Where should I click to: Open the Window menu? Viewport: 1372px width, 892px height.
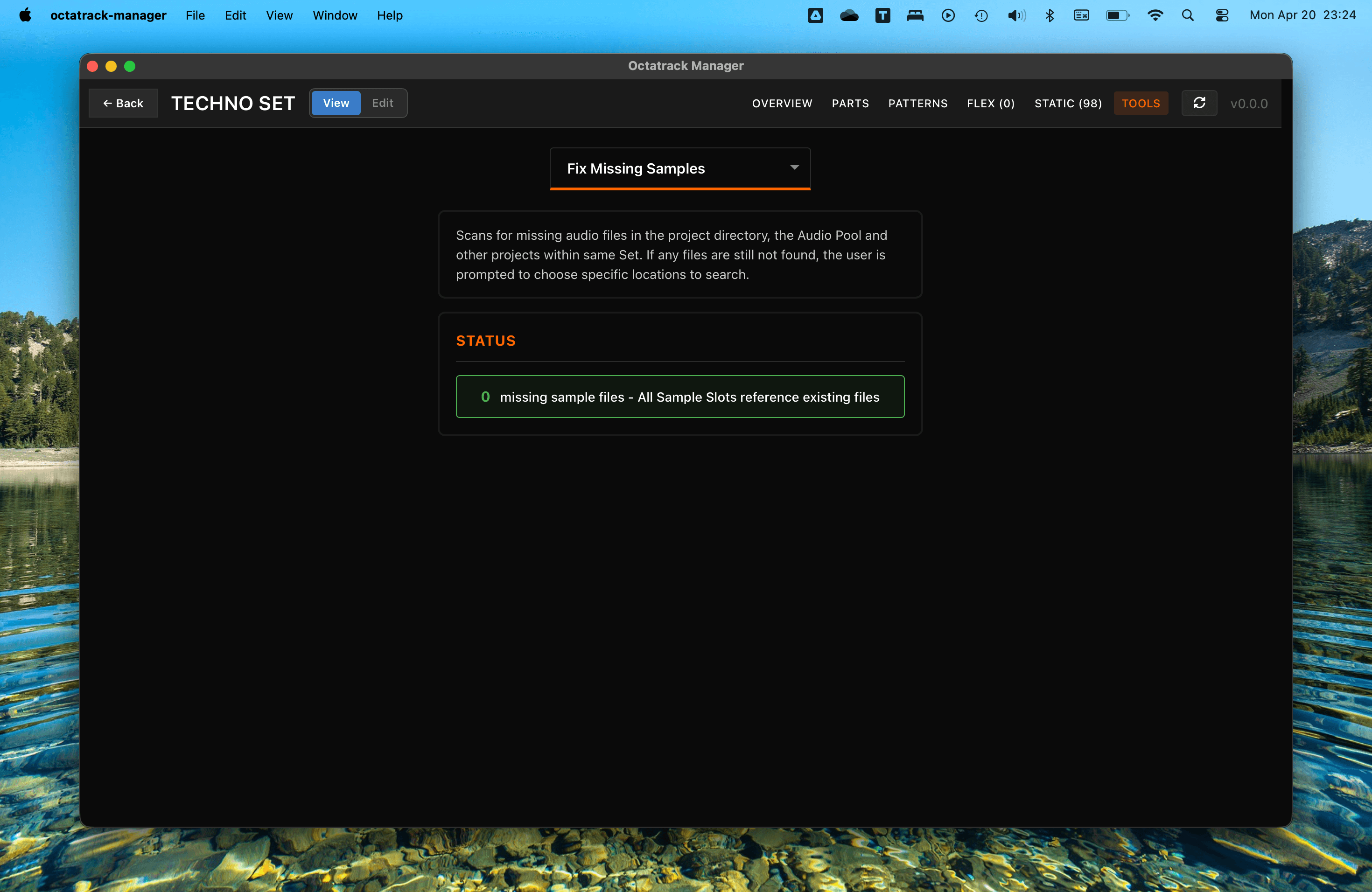coord(334,15)
